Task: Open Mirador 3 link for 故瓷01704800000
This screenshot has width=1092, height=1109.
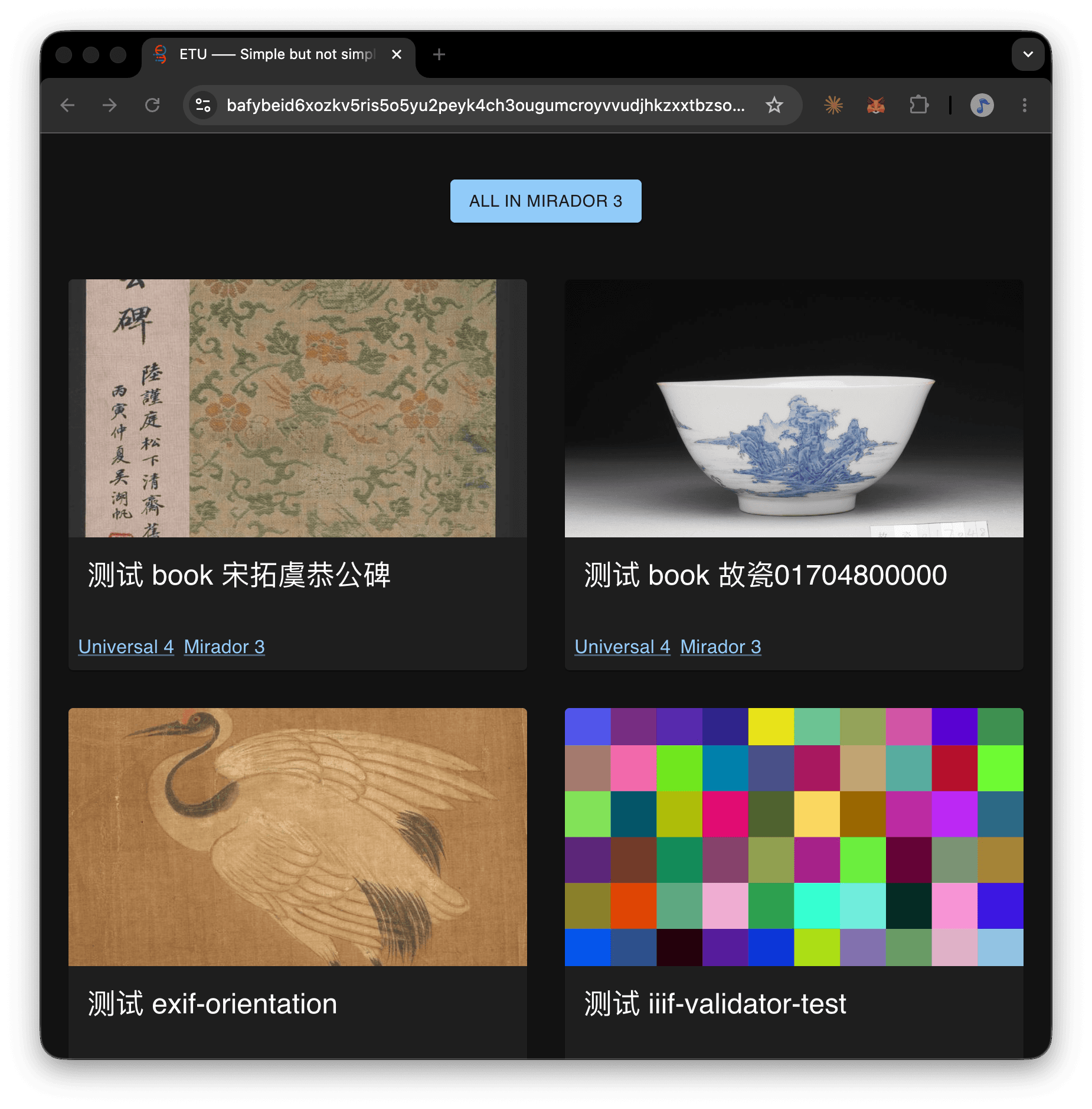Action: pos(721,647)
